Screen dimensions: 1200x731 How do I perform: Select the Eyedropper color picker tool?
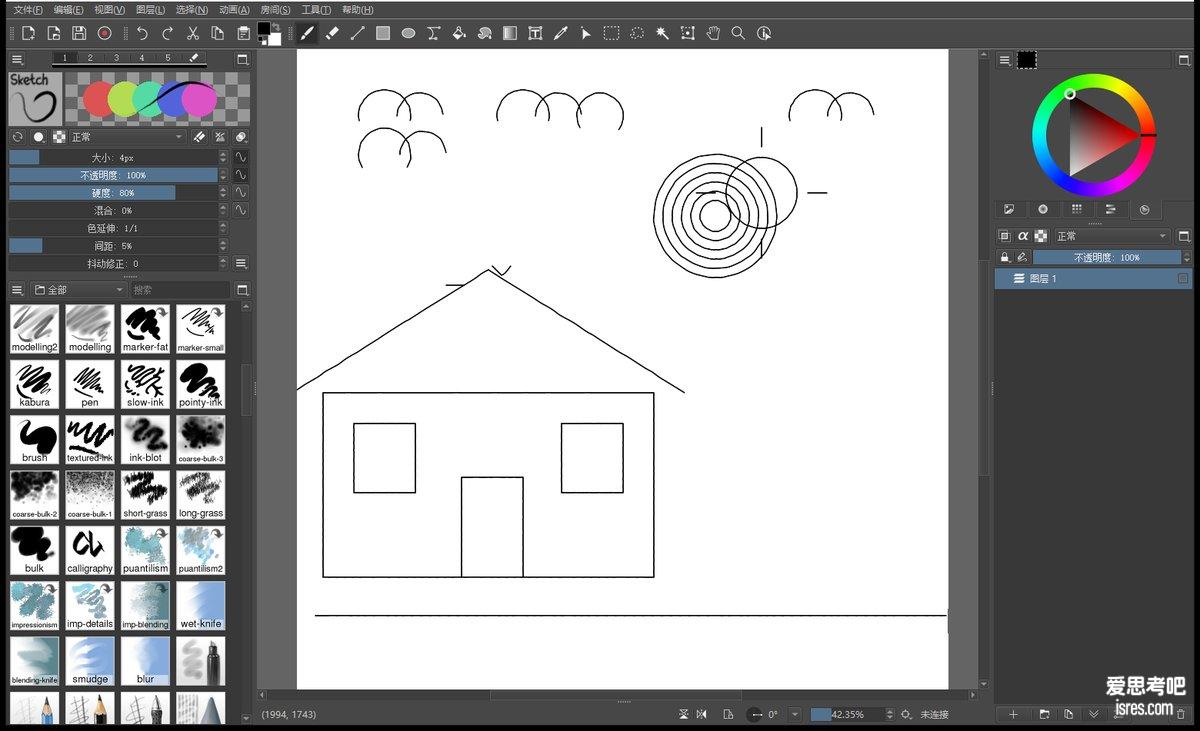561,33
